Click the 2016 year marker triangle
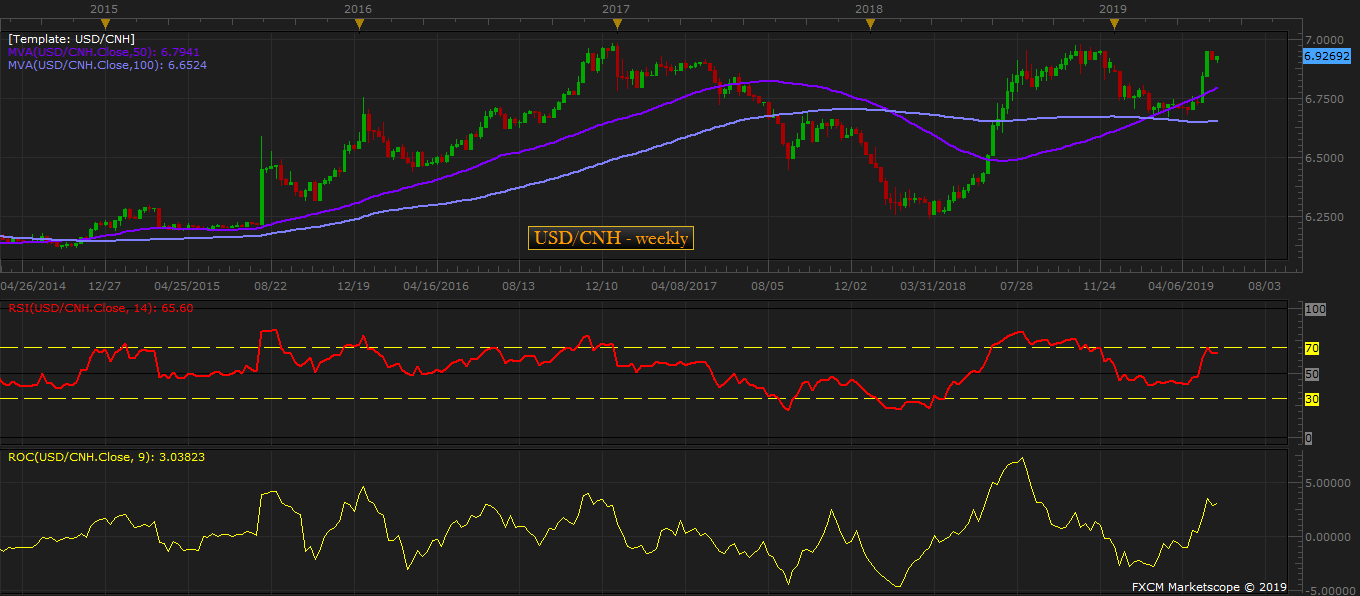This screenshot has height=596, width=1360. [x=359, y=23]
